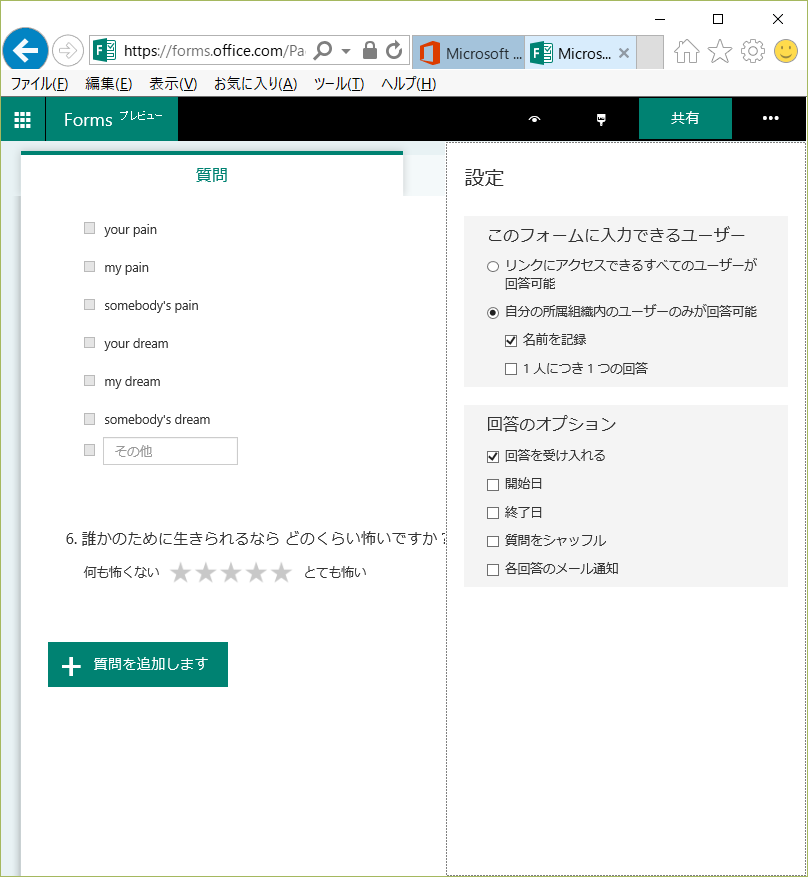Enable 質問をシャッフル checkbox

pyautogui.click(x=493, y=541)
